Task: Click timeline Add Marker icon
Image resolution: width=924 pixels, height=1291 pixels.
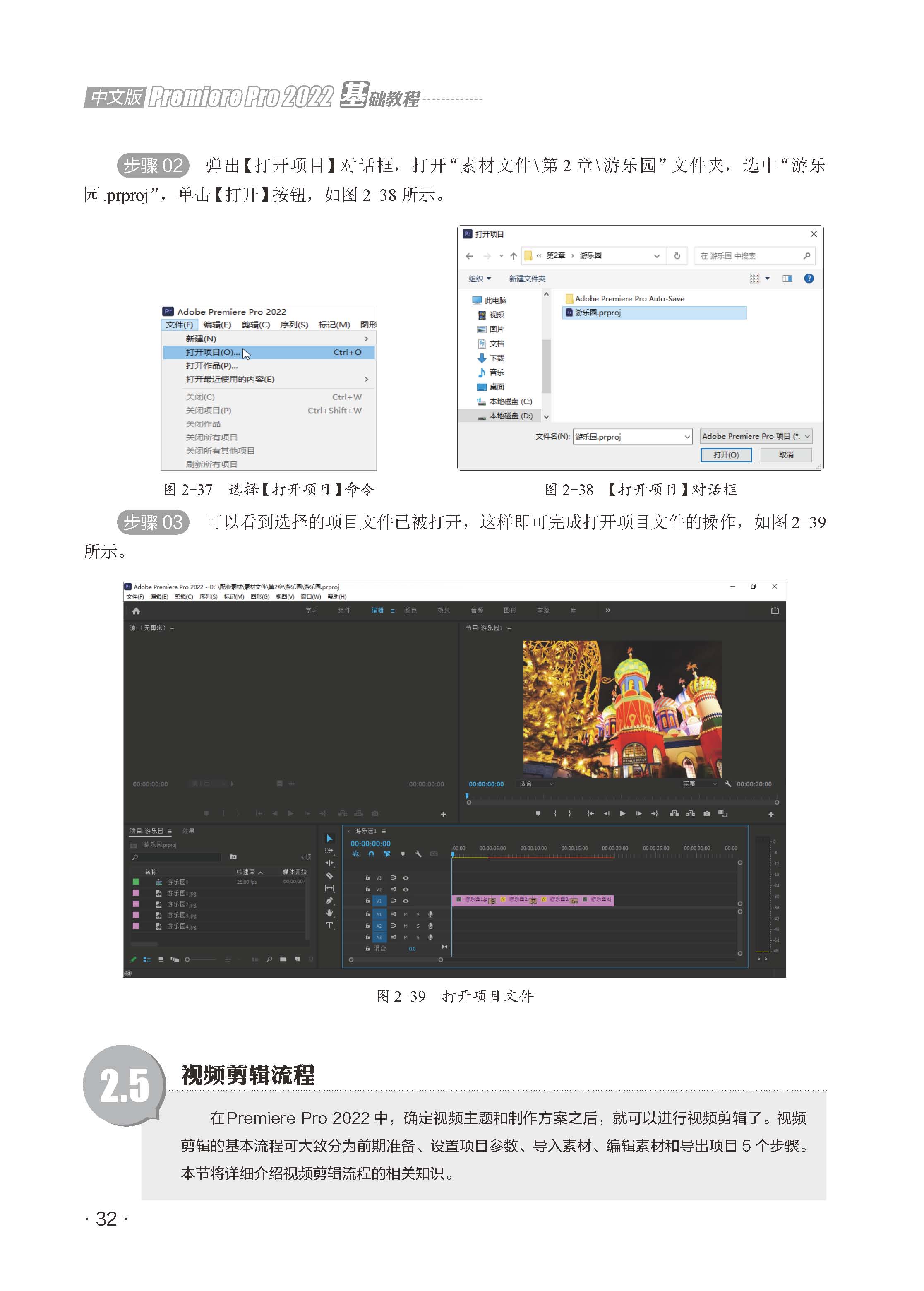Action: tap(403, 853)
